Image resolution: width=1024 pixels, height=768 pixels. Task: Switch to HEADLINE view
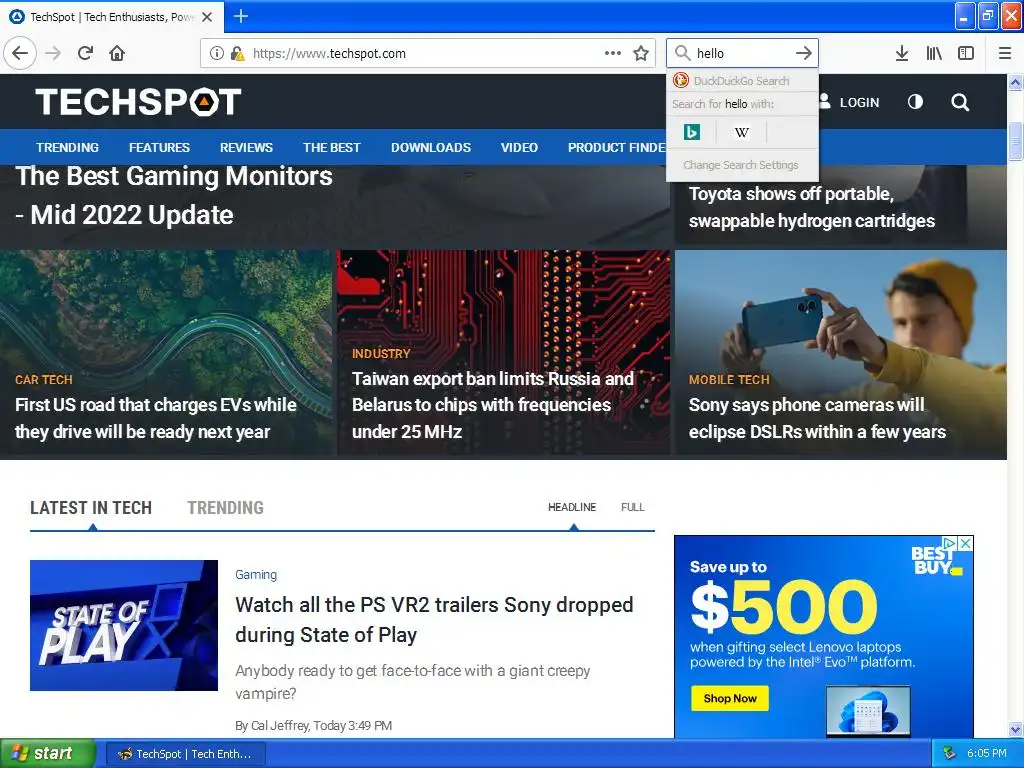(572, 507)
